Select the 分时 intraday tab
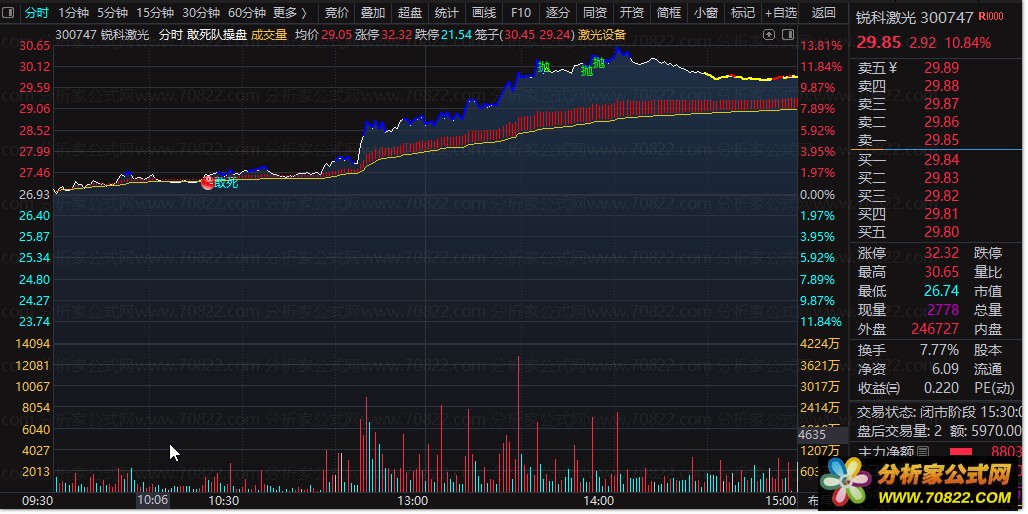The height and width of the screenshot is (514, 1028). click(x=37, y=12)
